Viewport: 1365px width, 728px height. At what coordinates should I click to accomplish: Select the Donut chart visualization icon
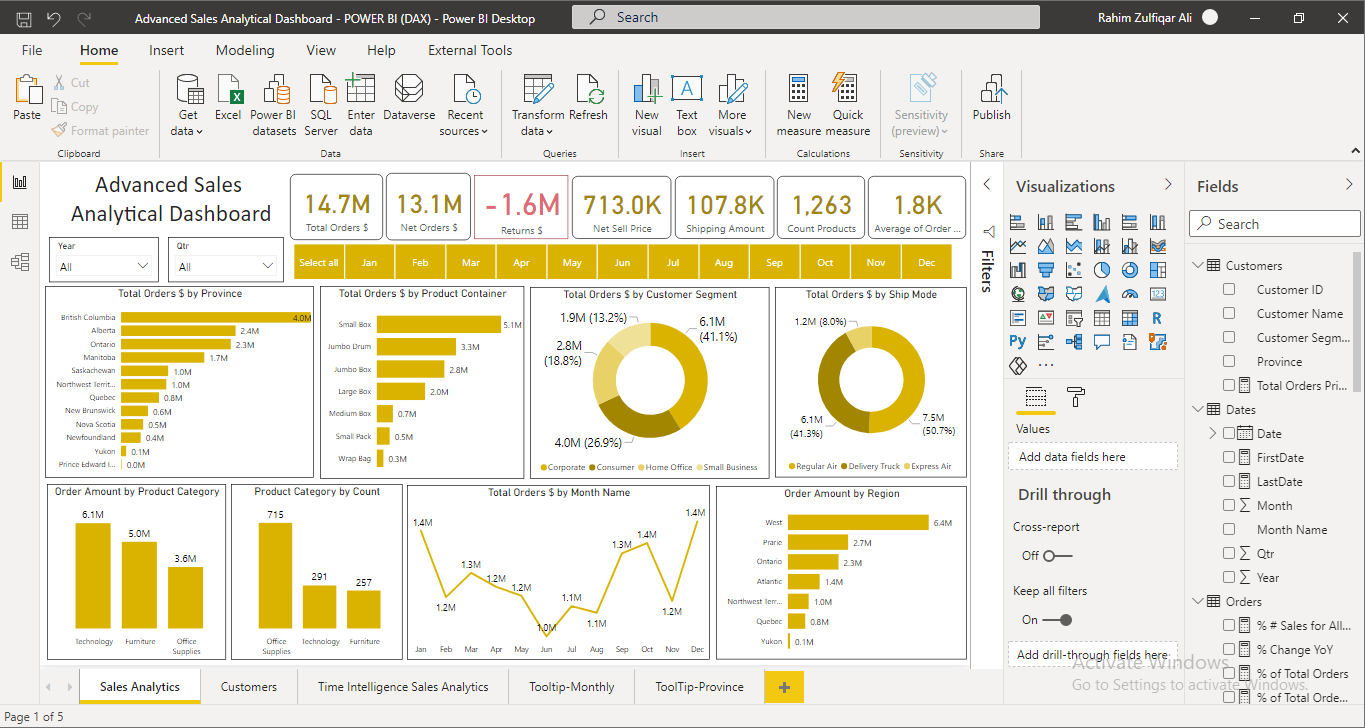[1129, 269]
